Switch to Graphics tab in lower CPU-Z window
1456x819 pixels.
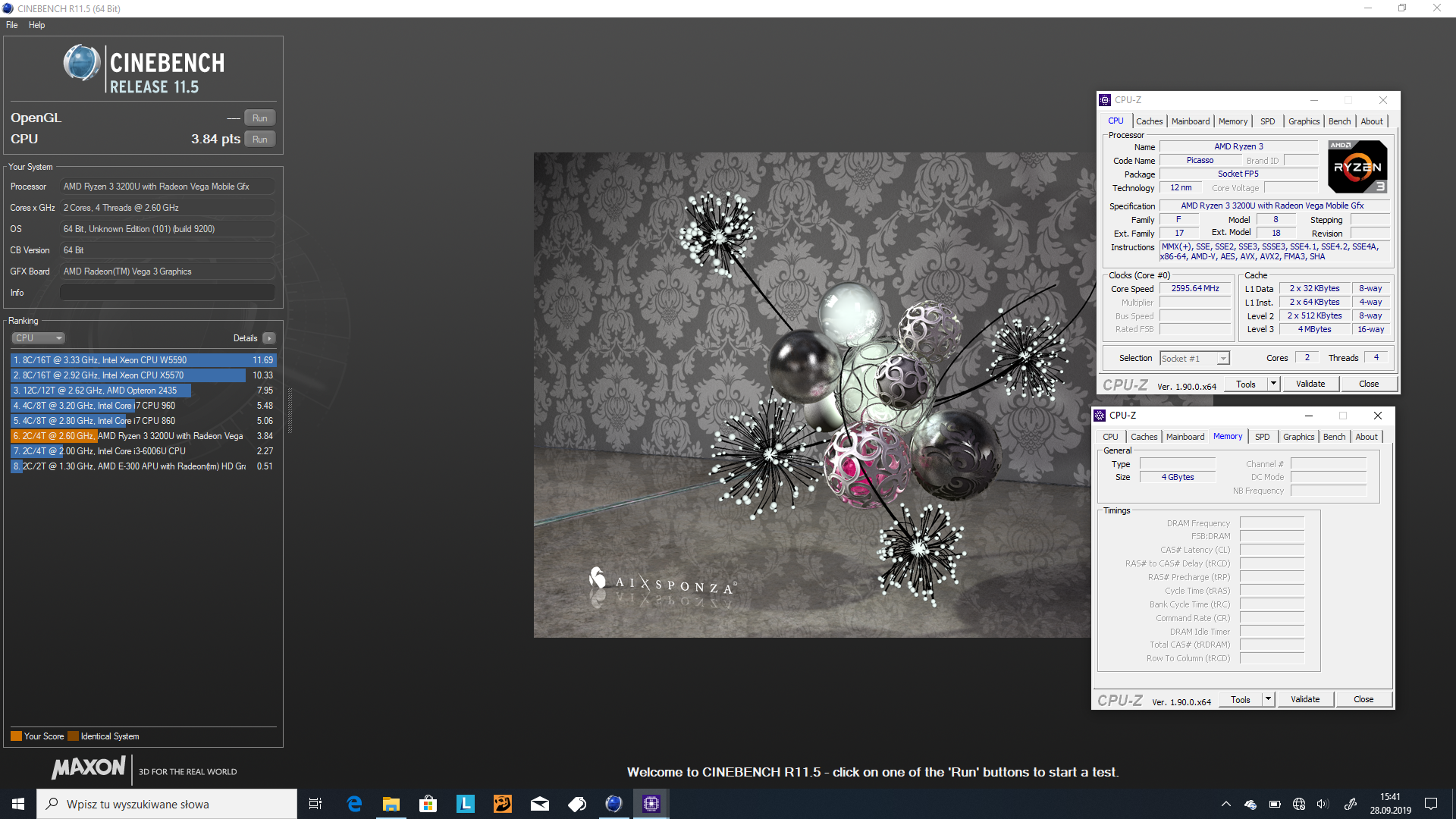1298,437
